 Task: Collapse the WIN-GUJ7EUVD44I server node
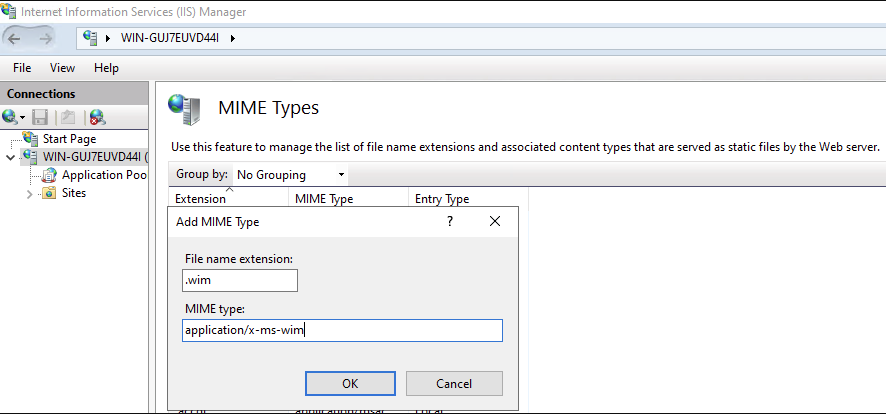pos(11,157)
